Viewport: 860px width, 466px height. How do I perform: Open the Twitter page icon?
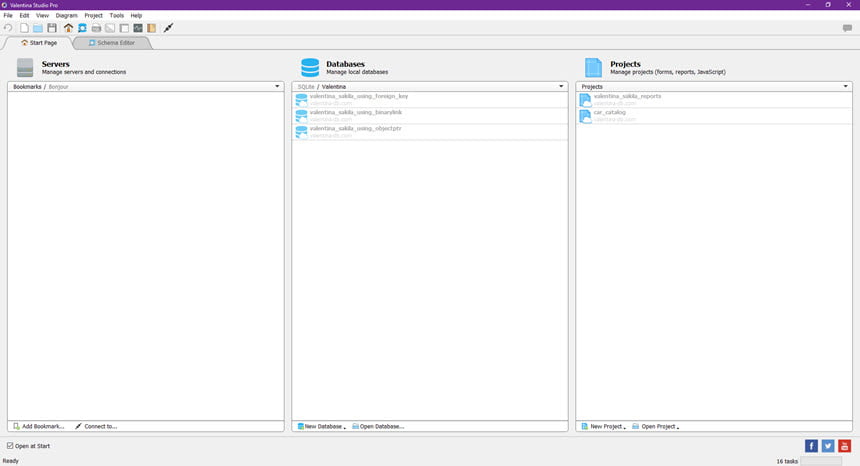(828, 446)
